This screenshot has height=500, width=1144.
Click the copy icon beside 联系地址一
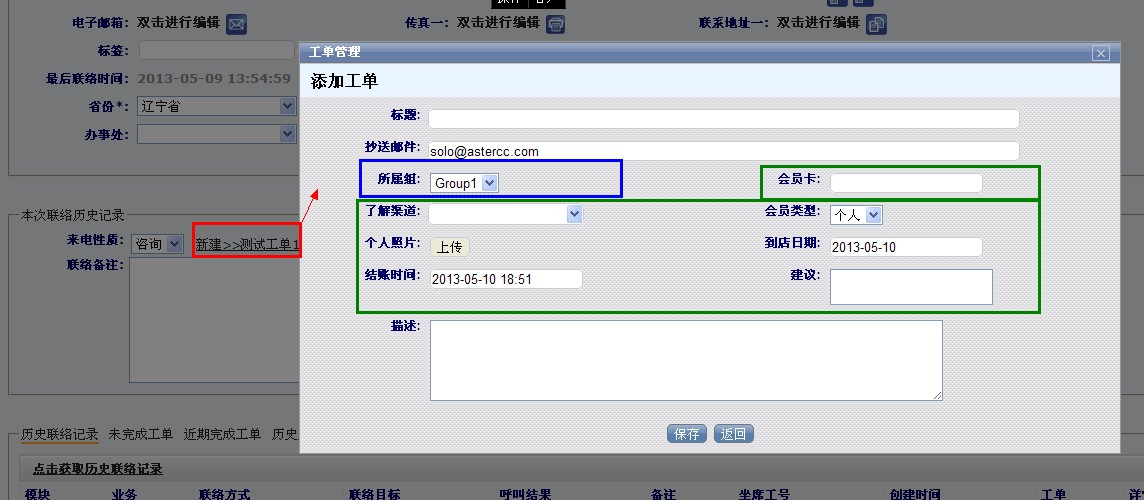pyautogui.click(x=876, y=23)
